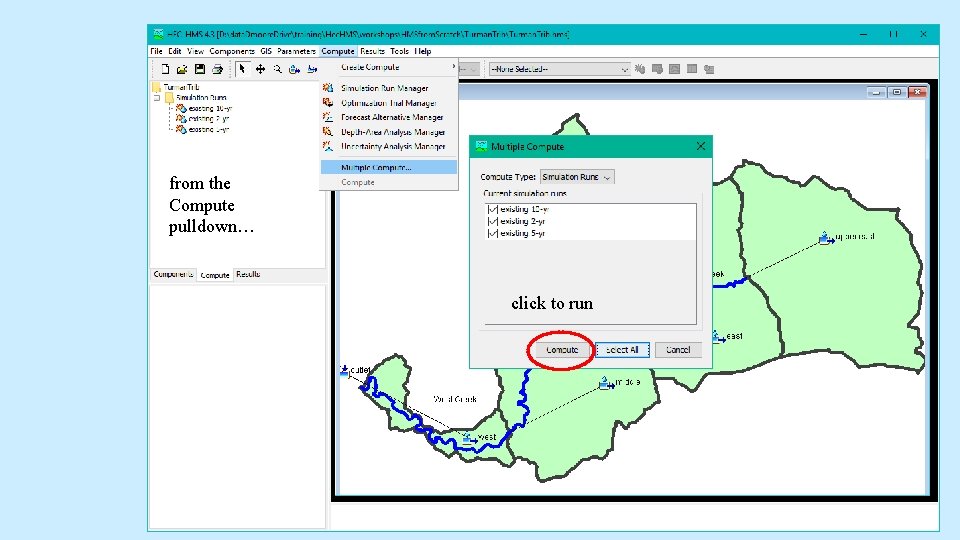Click the time-series table toolbar icon
The width and height of the screenshot is (960, 540).
click(709, 69)
